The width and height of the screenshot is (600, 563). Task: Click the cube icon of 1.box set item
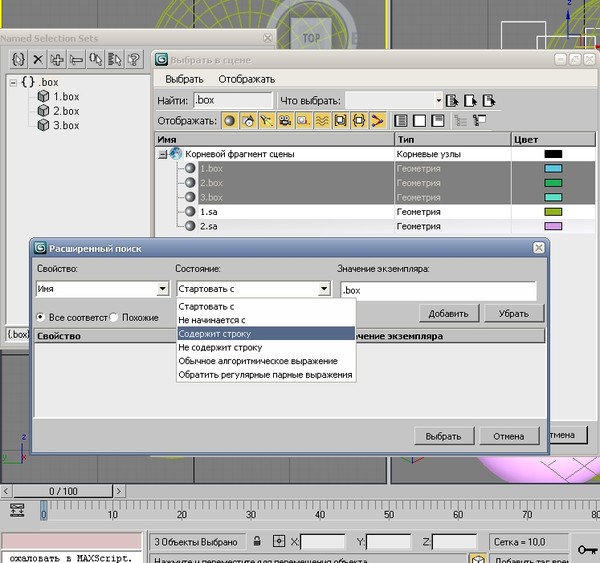(x=43, y=96)
